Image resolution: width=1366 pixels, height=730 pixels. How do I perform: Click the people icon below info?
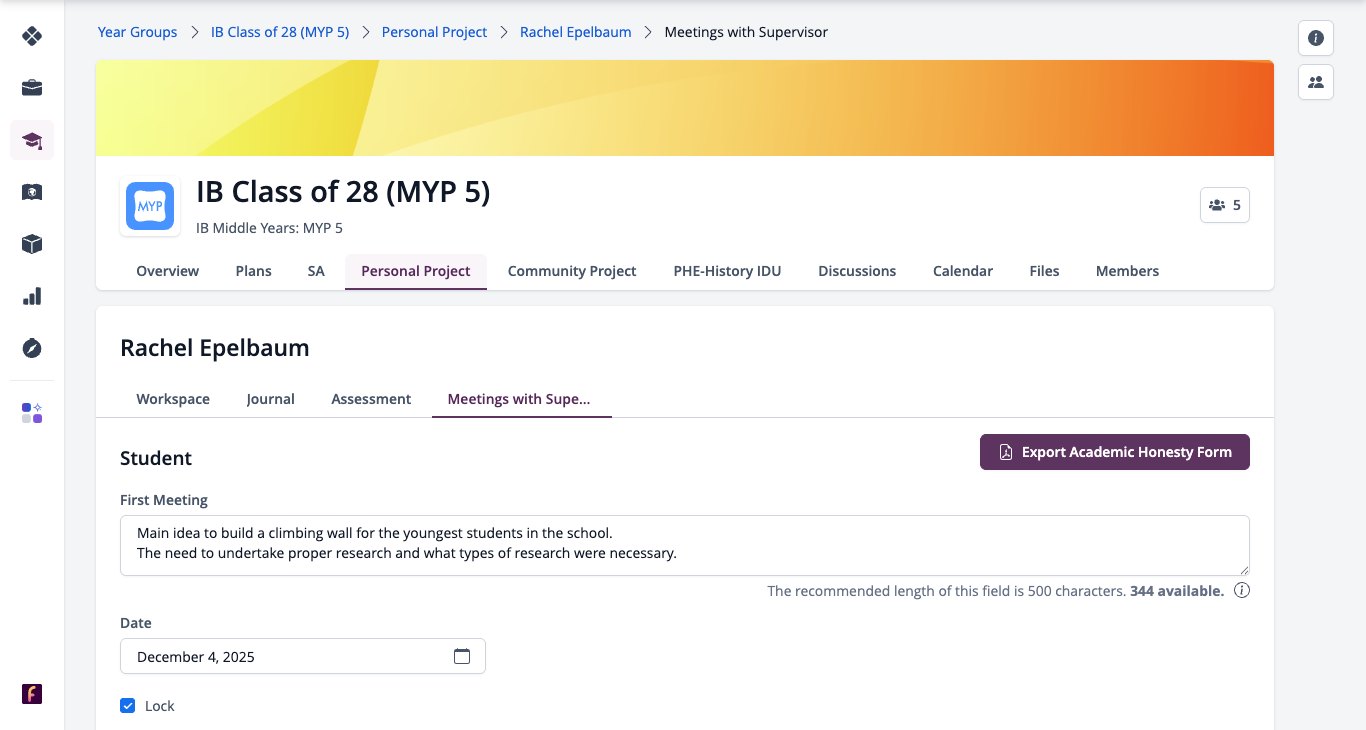click(1316, 82)
